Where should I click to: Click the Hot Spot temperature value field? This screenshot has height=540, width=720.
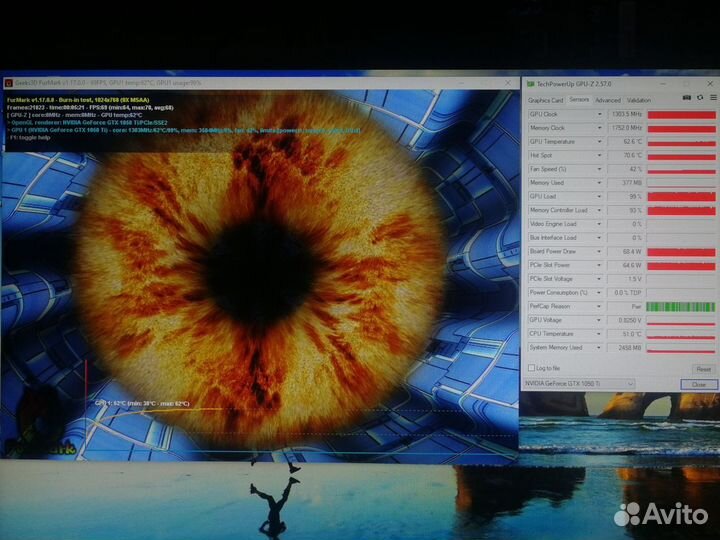tap(625, 156)
